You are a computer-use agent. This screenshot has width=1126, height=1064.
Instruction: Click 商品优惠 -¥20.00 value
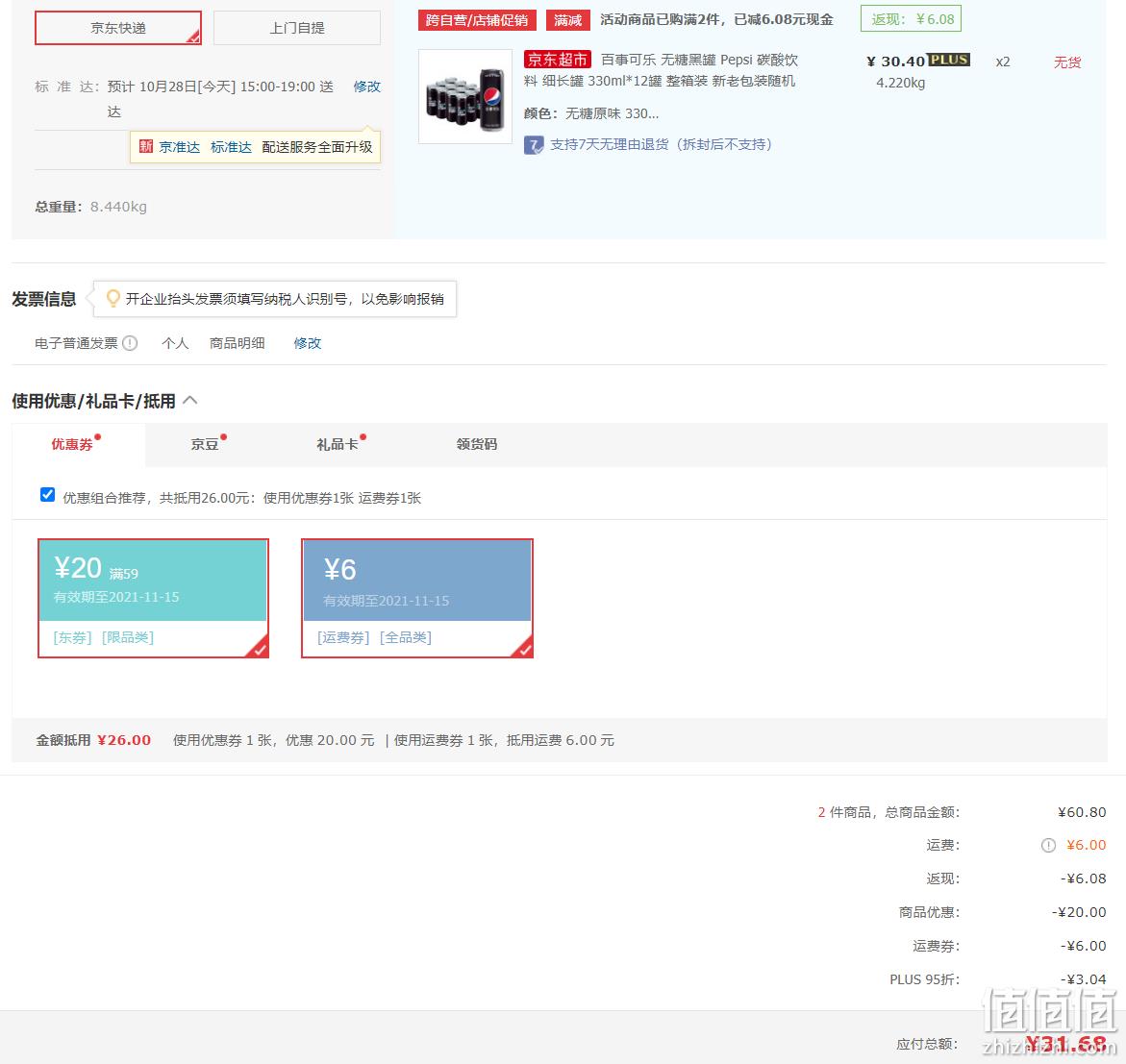(1079, 912)
